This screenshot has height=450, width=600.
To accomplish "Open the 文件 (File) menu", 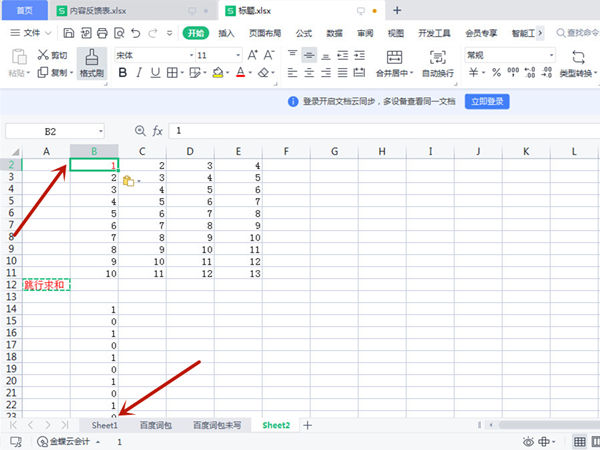I will [x=38, y=33].
